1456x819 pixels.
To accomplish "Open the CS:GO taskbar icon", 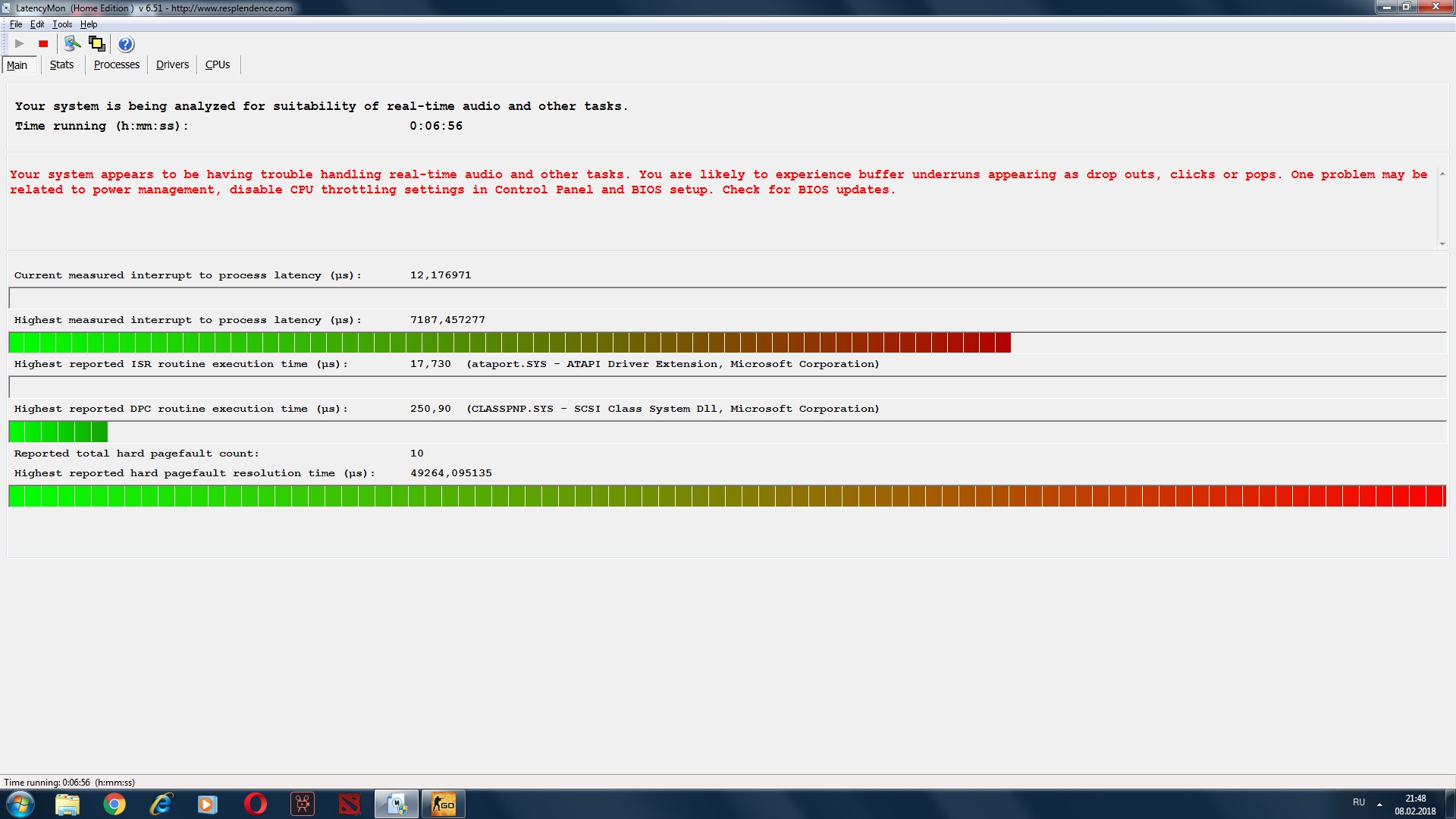I will [444, 804].
